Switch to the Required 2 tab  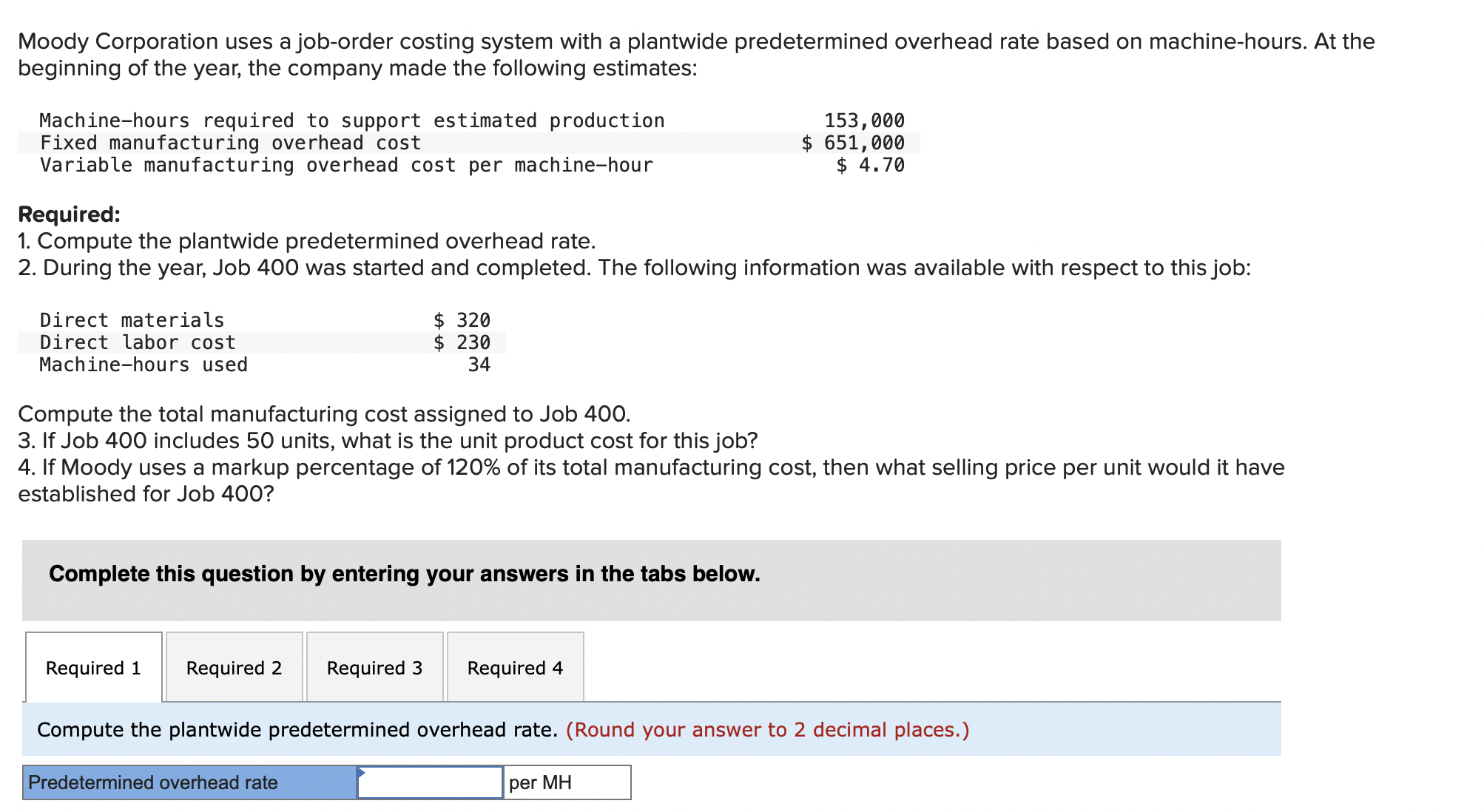pyautogui.click(x=234, y=668)
